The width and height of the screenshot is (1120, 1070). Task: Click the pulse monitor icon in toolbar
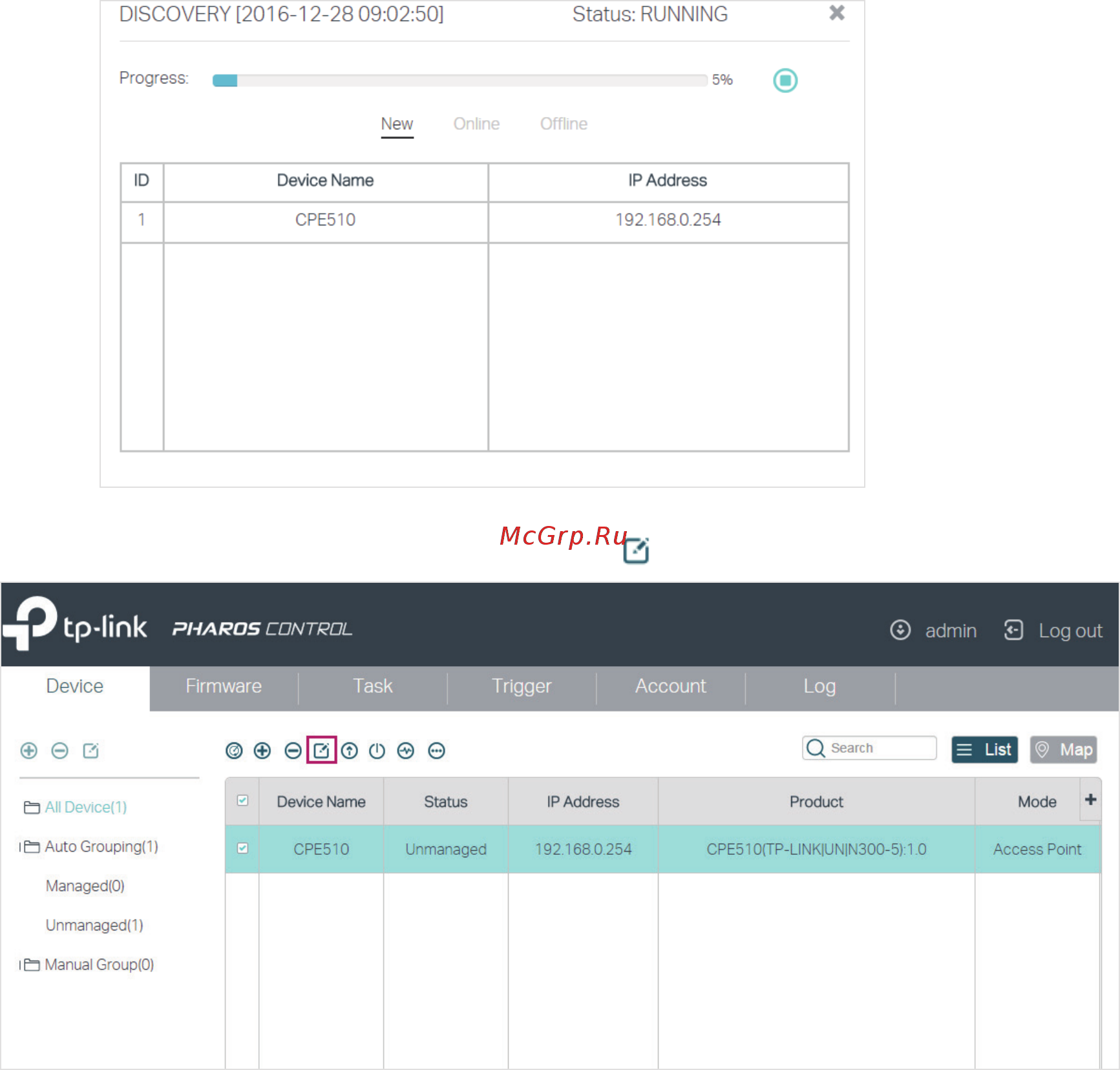tap(406, 751)
